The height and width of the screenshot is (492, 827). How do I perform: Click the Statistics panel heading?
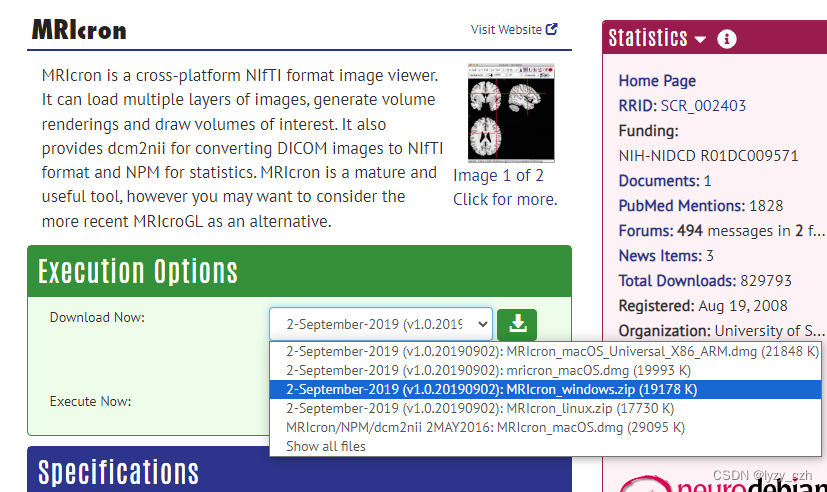click(648, 38)
